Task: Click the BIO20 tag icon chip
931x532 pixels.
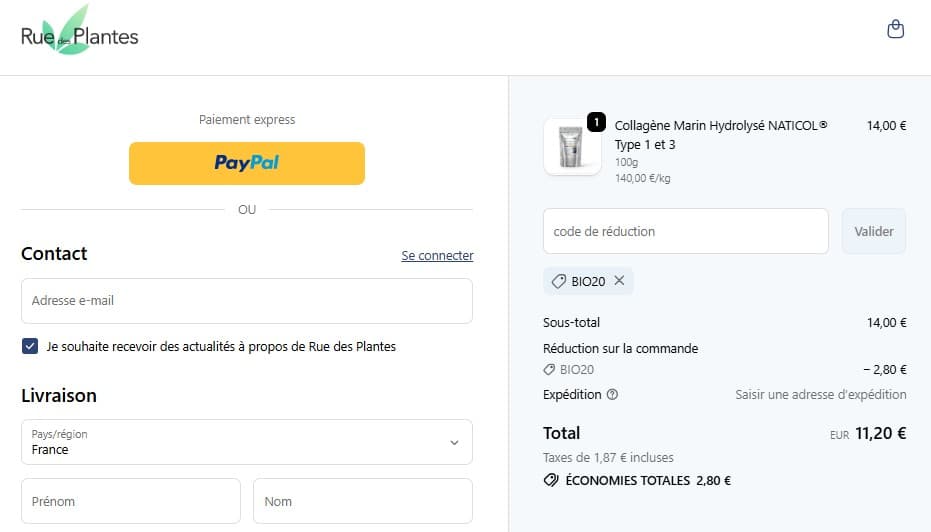Action: point(561,281)
